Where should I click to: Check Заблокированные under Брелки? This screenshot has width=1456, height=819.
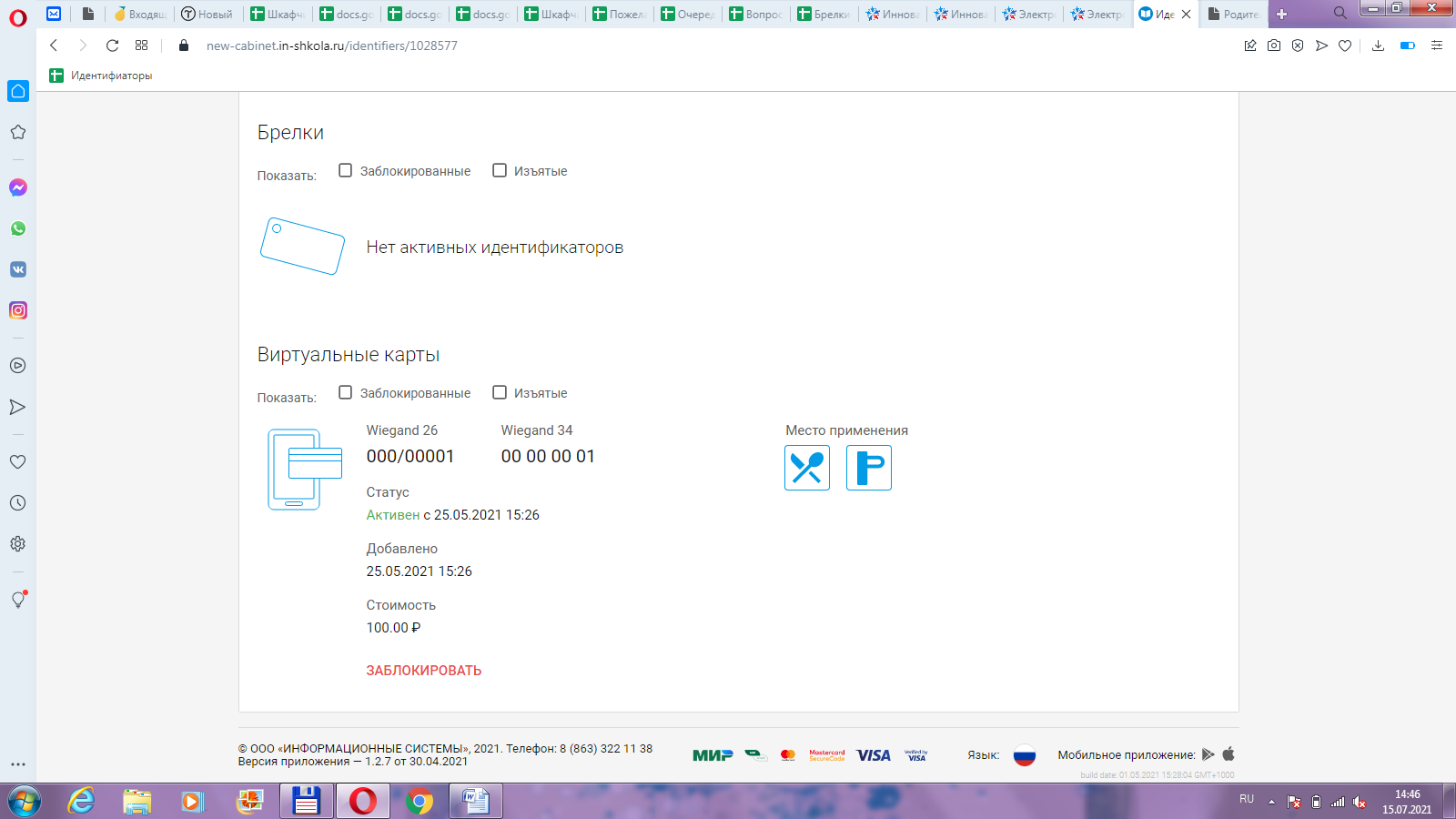click(x=345, y=170)
